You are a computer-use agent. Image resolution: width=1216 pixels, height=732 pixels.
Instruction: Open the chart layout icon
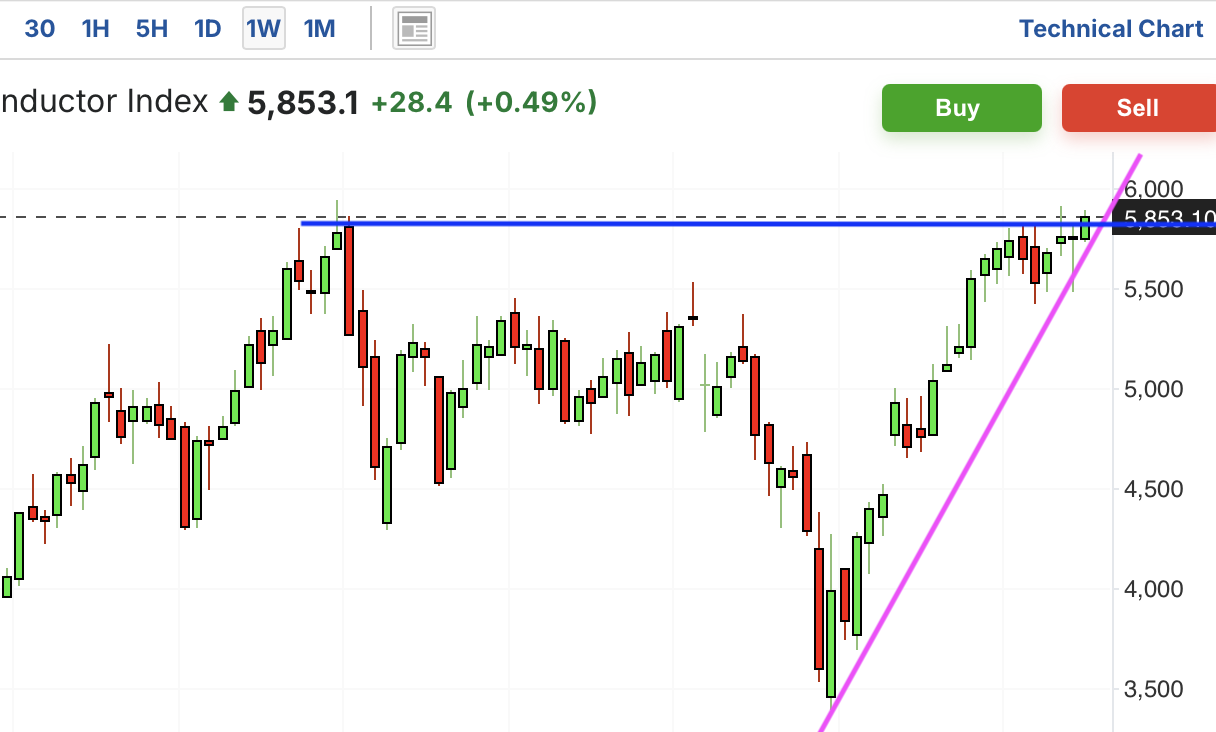tap(413, 29)
